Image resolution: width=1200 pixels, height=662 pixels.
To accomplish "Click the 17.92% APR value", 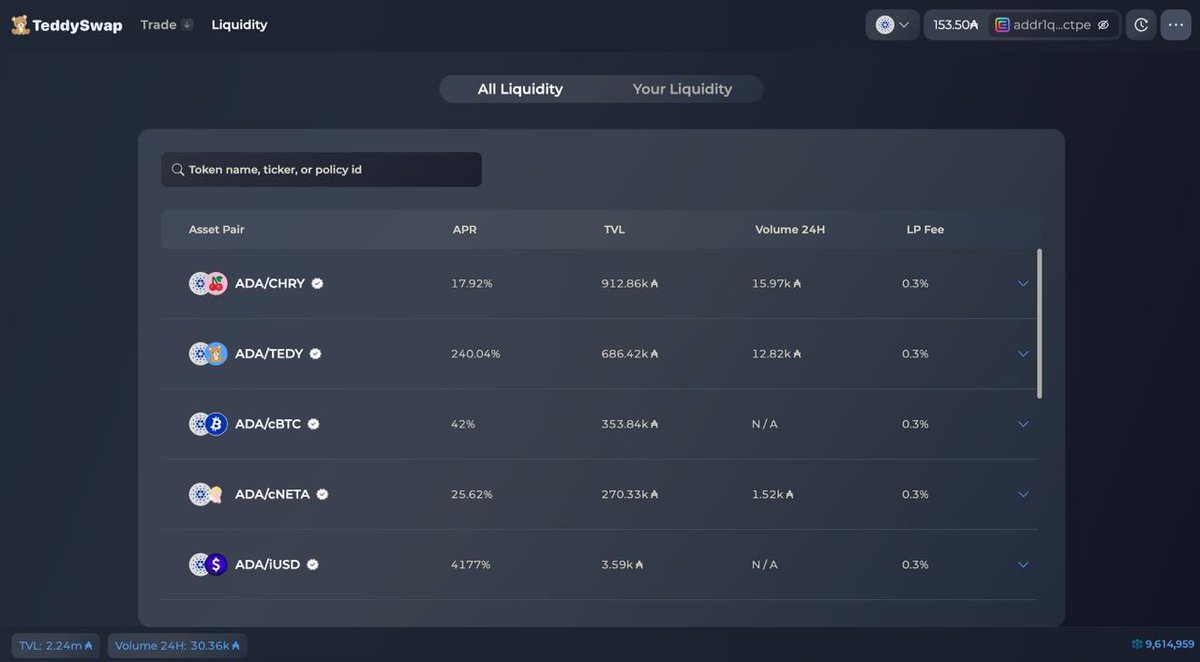I will [472, 284].
